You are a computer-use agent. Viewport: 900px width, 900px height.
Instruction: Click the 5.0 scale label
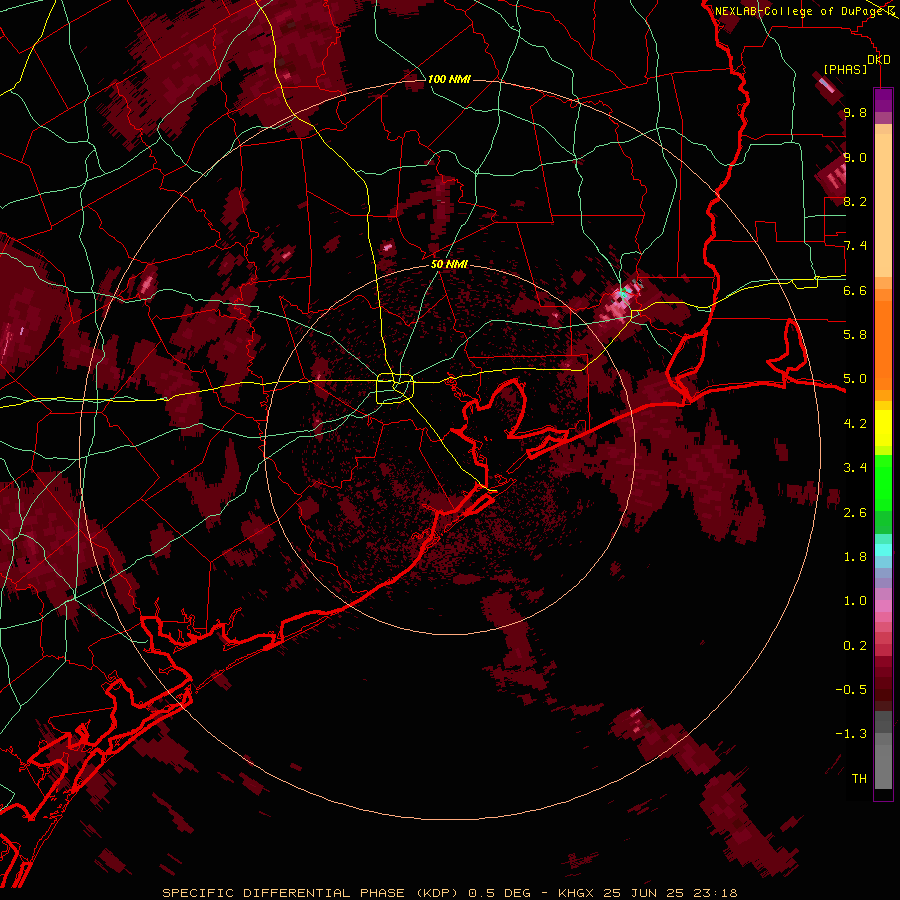click(855, 379)
